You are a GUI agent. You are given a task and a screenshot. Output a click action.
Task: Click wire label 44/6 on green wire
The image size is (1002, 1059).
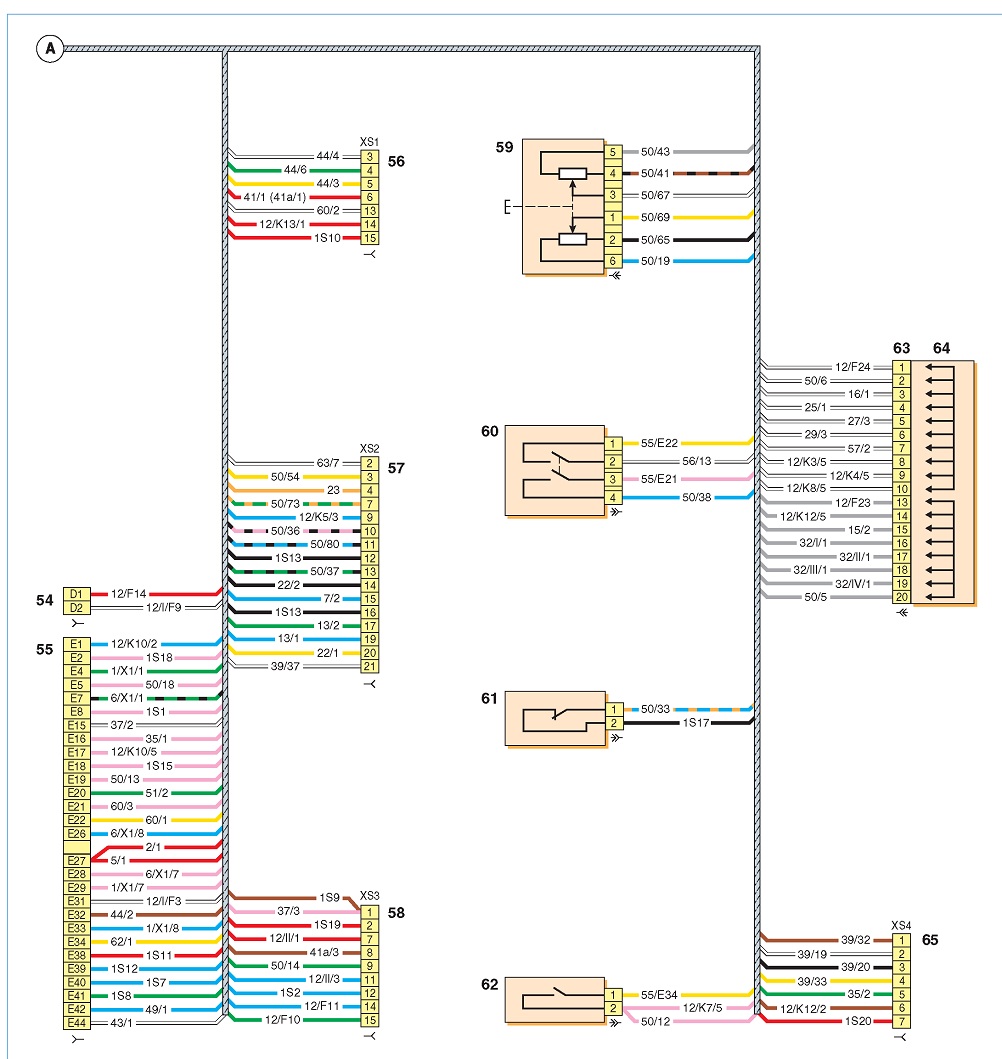tap(295, 170)
